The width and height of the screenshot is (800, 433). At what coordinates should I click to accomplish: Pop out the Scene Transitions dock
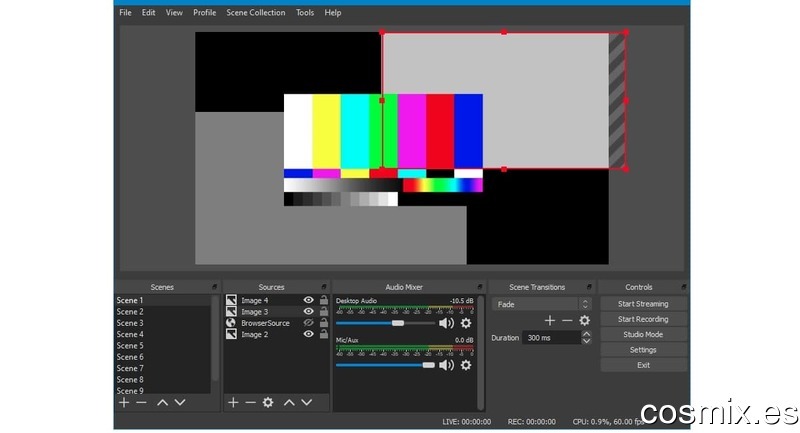(x=589, y=287)
